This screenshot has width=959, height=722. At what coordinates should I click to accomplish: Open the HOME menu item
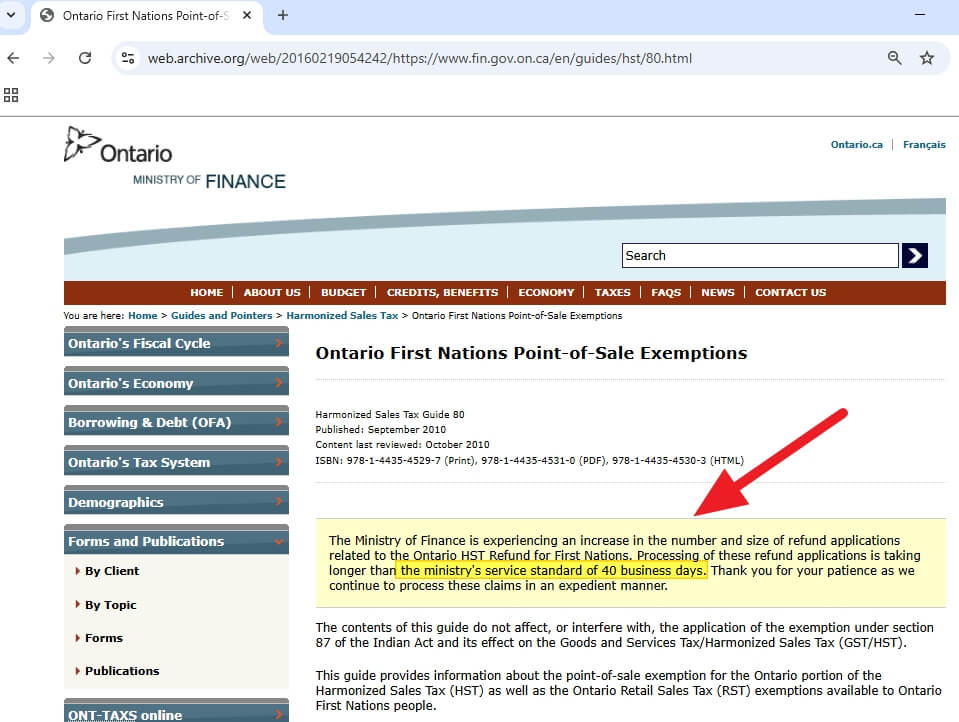[207, 292]
